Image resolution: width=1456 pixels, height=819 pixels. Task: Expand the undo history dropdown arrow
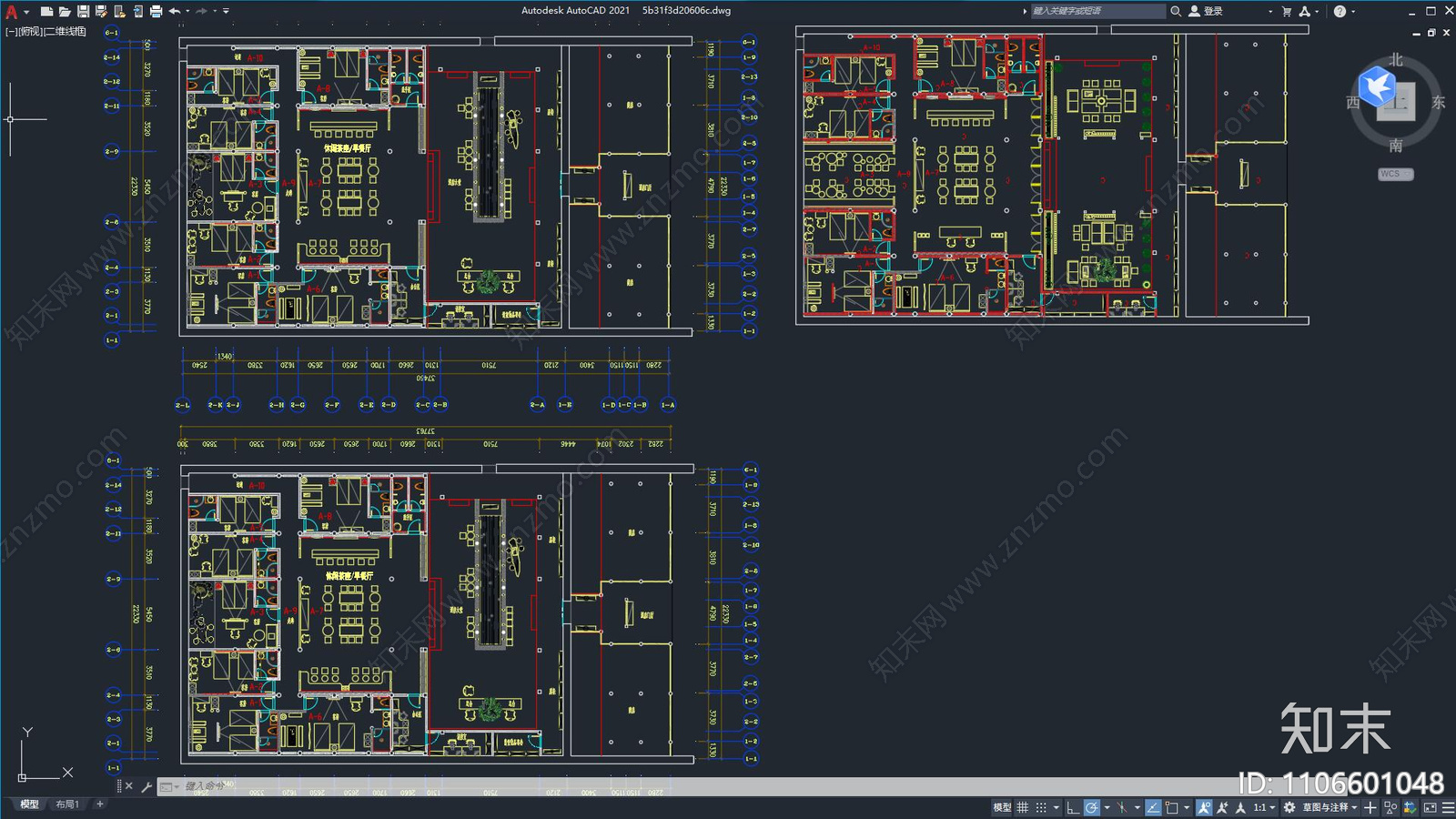[187, 12]
